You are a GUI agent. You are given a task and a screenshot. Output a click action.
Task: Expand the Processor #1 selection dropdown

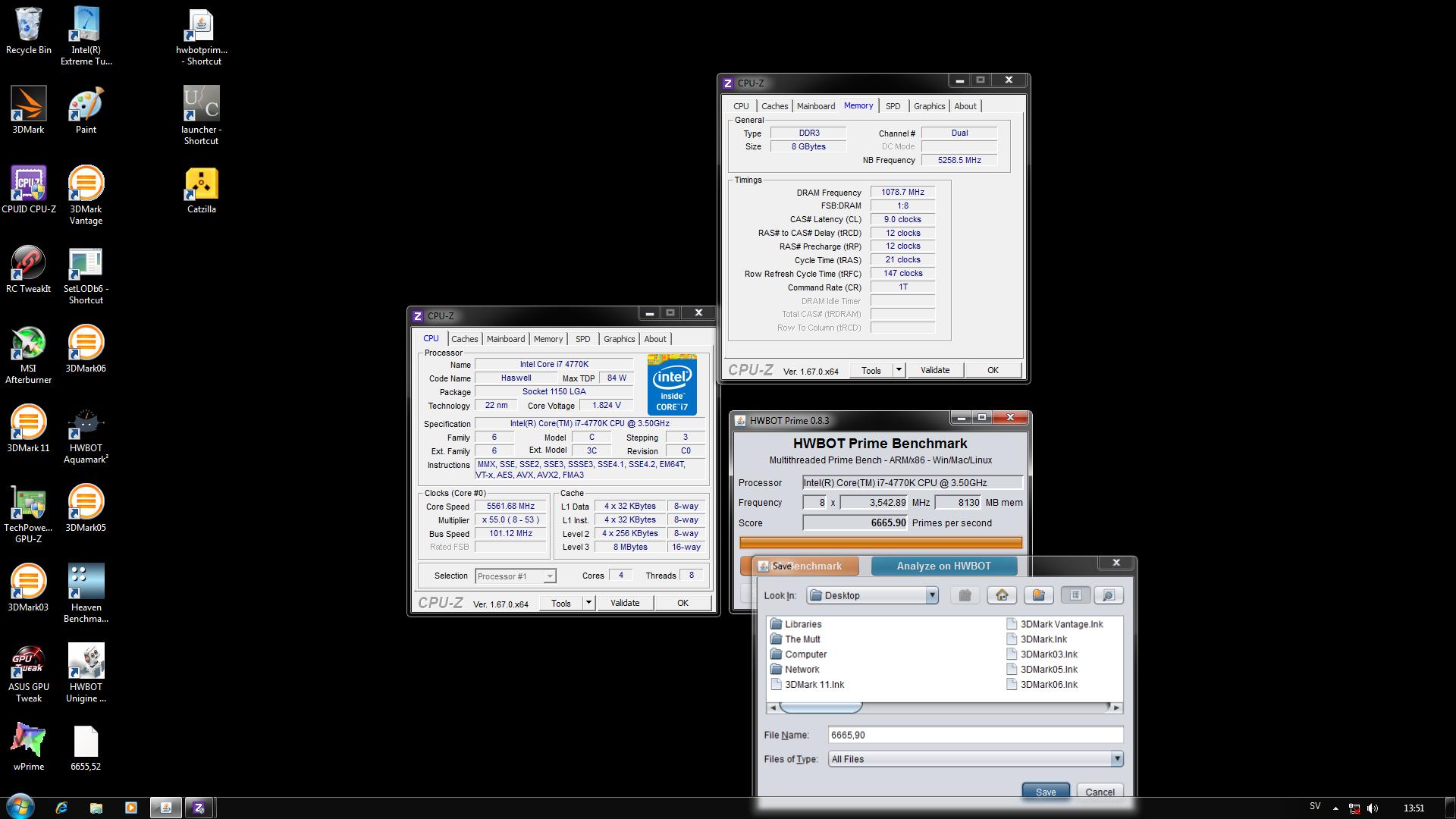click(x=550, y=576)
